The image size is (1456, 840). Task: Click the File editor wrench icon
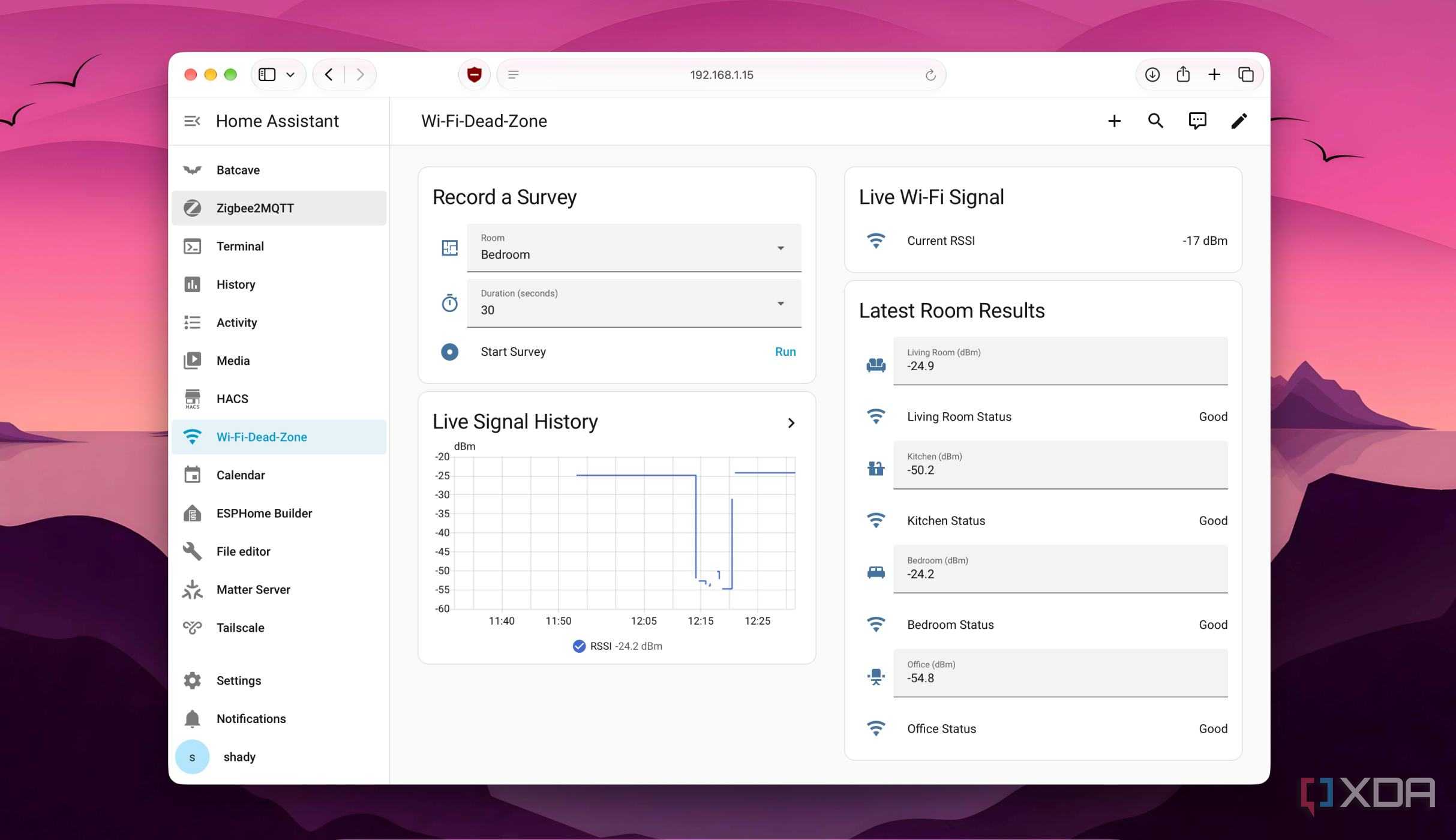(192, 551)
